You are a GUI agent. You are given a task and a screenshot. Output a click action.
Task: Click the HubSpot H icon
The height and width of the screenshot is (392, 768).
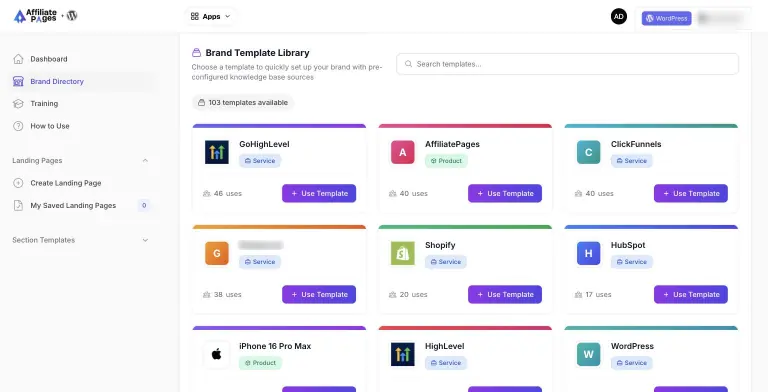pos(589,253)
